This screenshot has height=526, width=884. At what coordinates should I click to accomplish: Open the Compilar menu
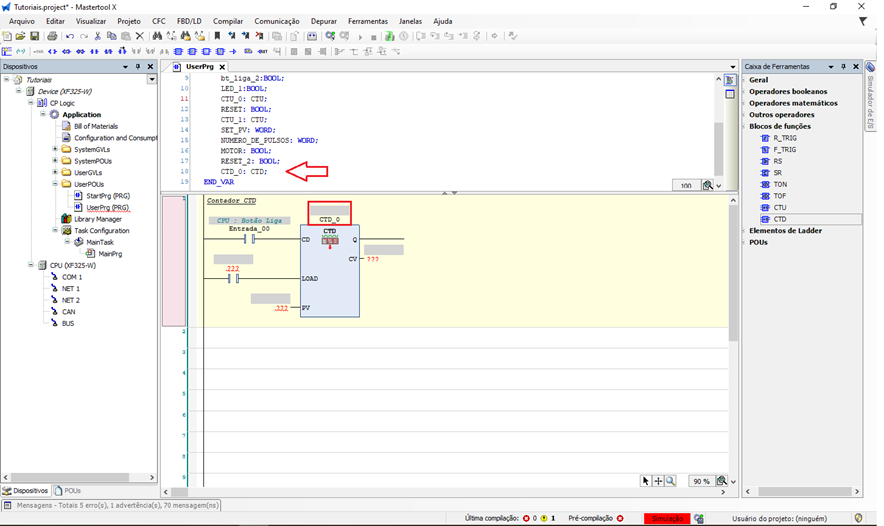pyautogui.click(x=228, y=21)
